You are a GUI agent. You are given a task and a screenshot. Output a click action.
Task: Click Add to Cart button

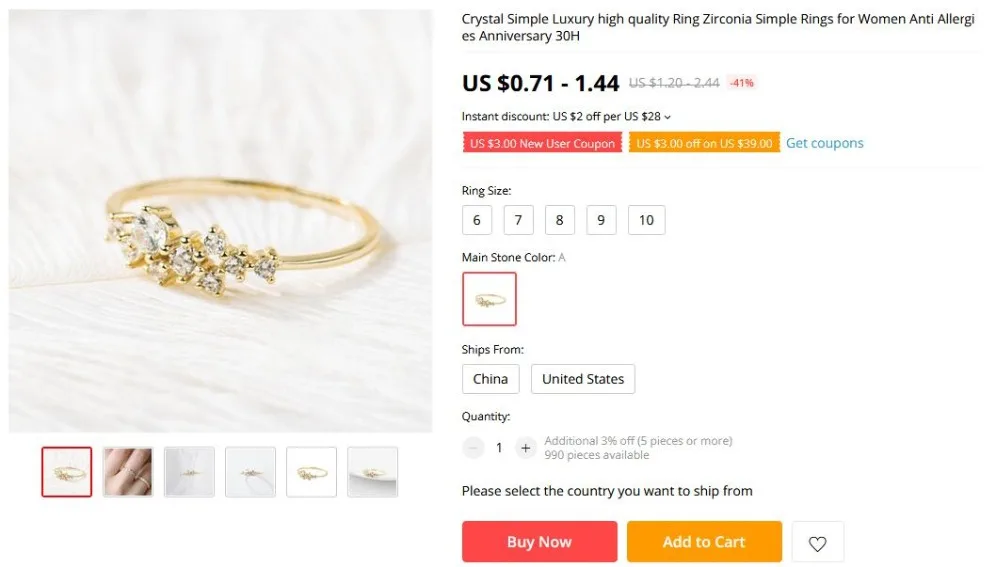704,541
